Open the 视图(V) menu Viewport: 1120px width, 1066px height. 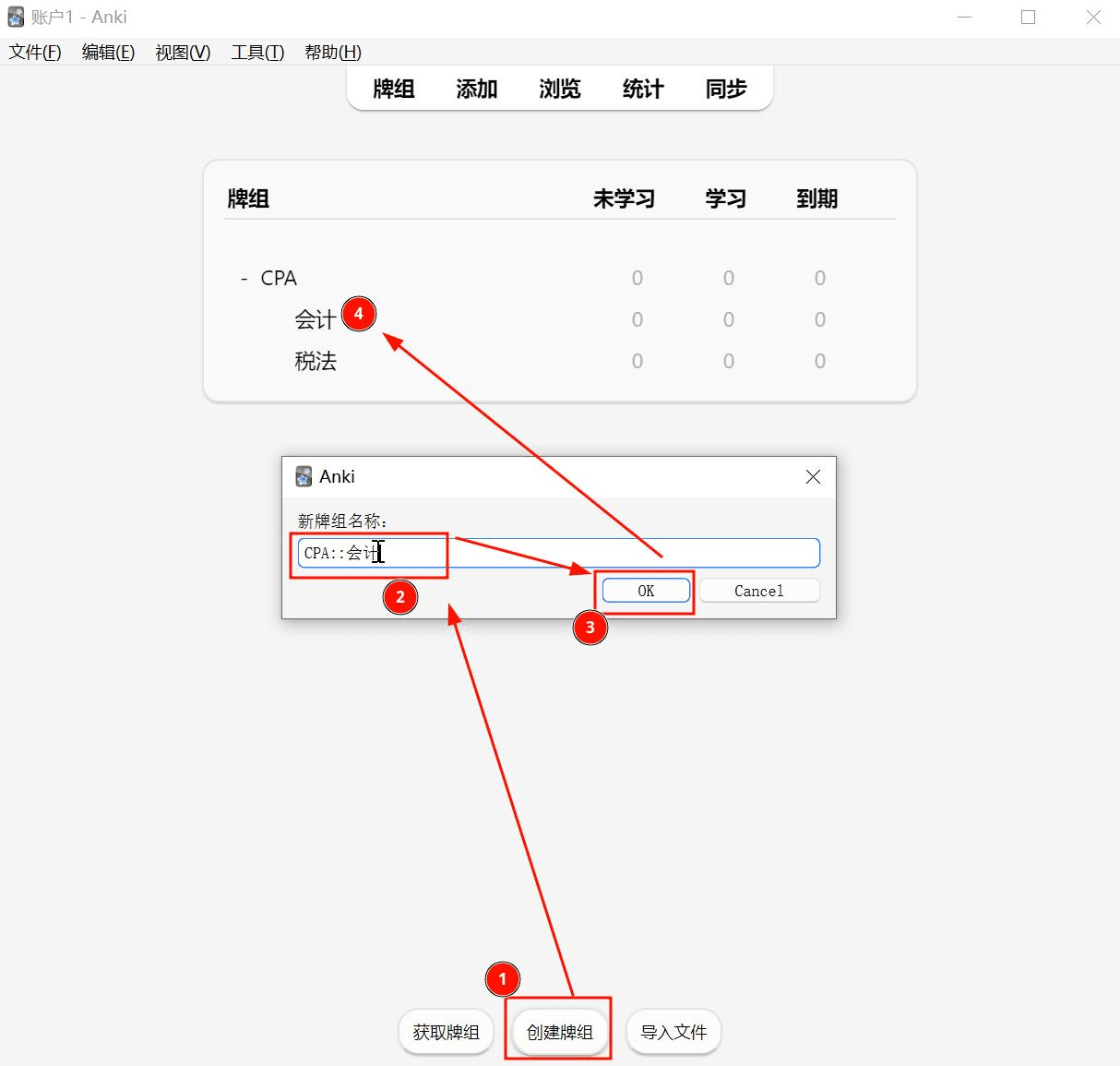(x=183, y=53)
